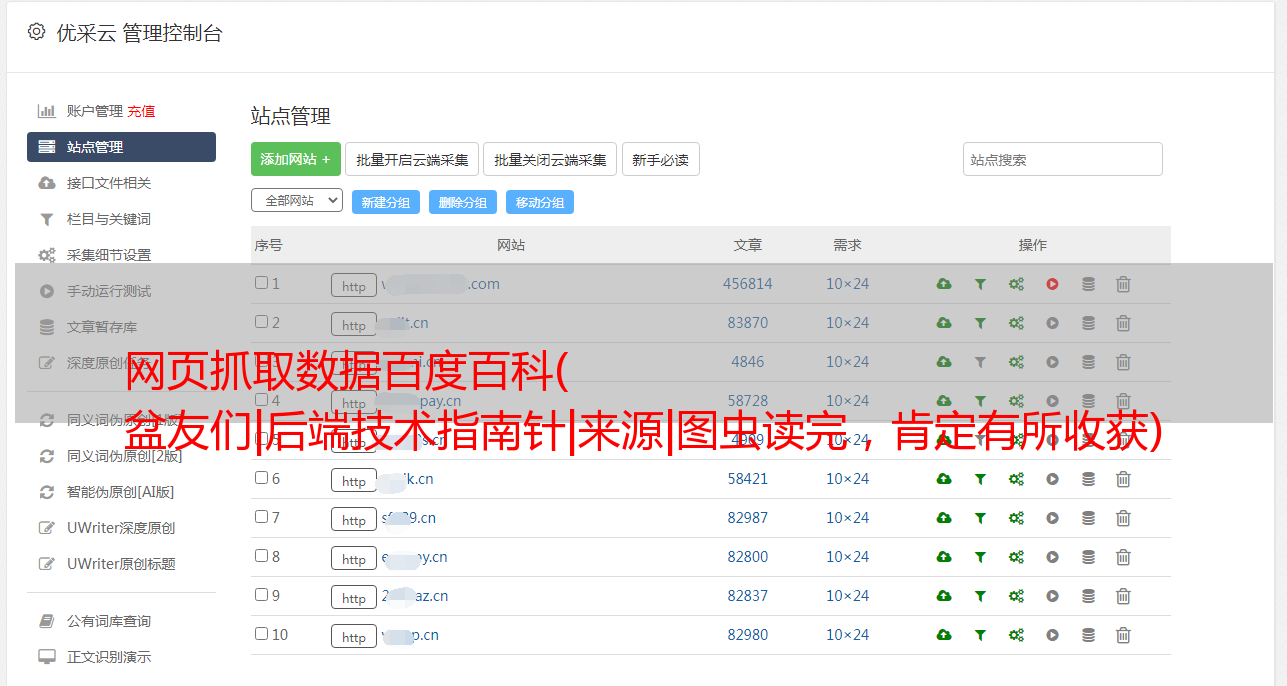Click 新手必读 button
This screenshot has height=686, width=1287.
tap(661, 159)
